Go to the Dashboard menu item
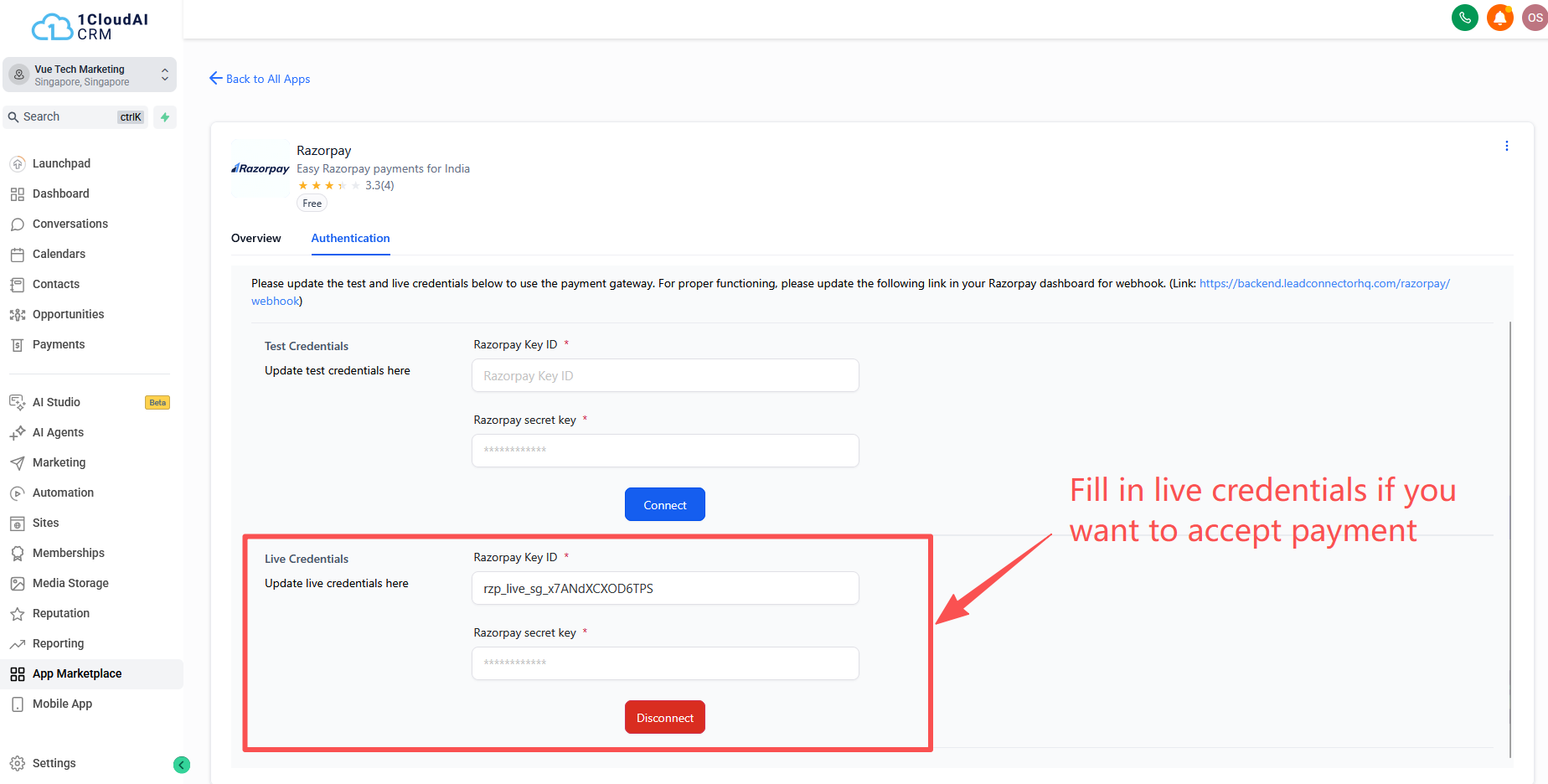1548x784 pixels. click(60, 193)
